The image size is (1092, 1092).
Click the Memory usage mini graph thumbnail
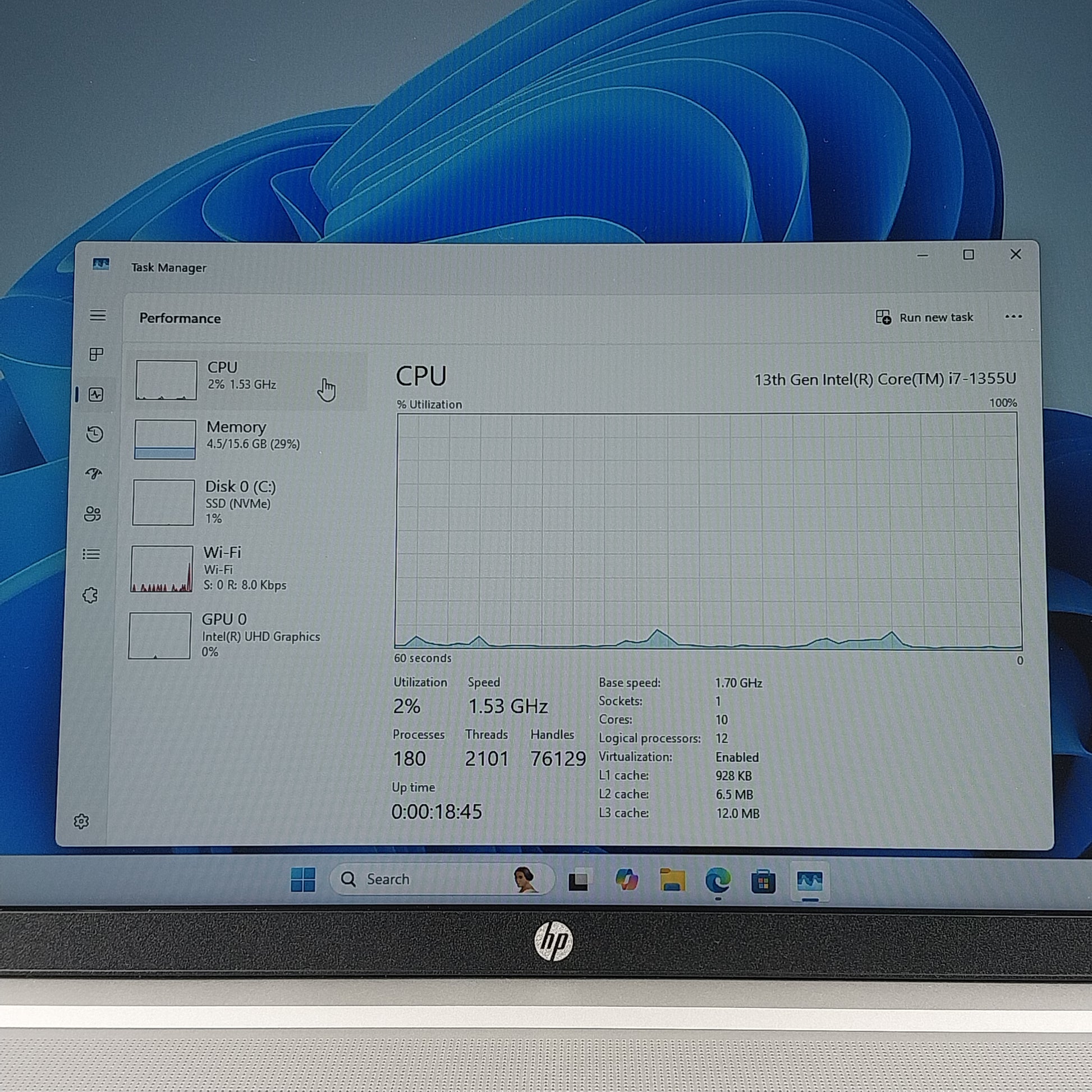165,439
